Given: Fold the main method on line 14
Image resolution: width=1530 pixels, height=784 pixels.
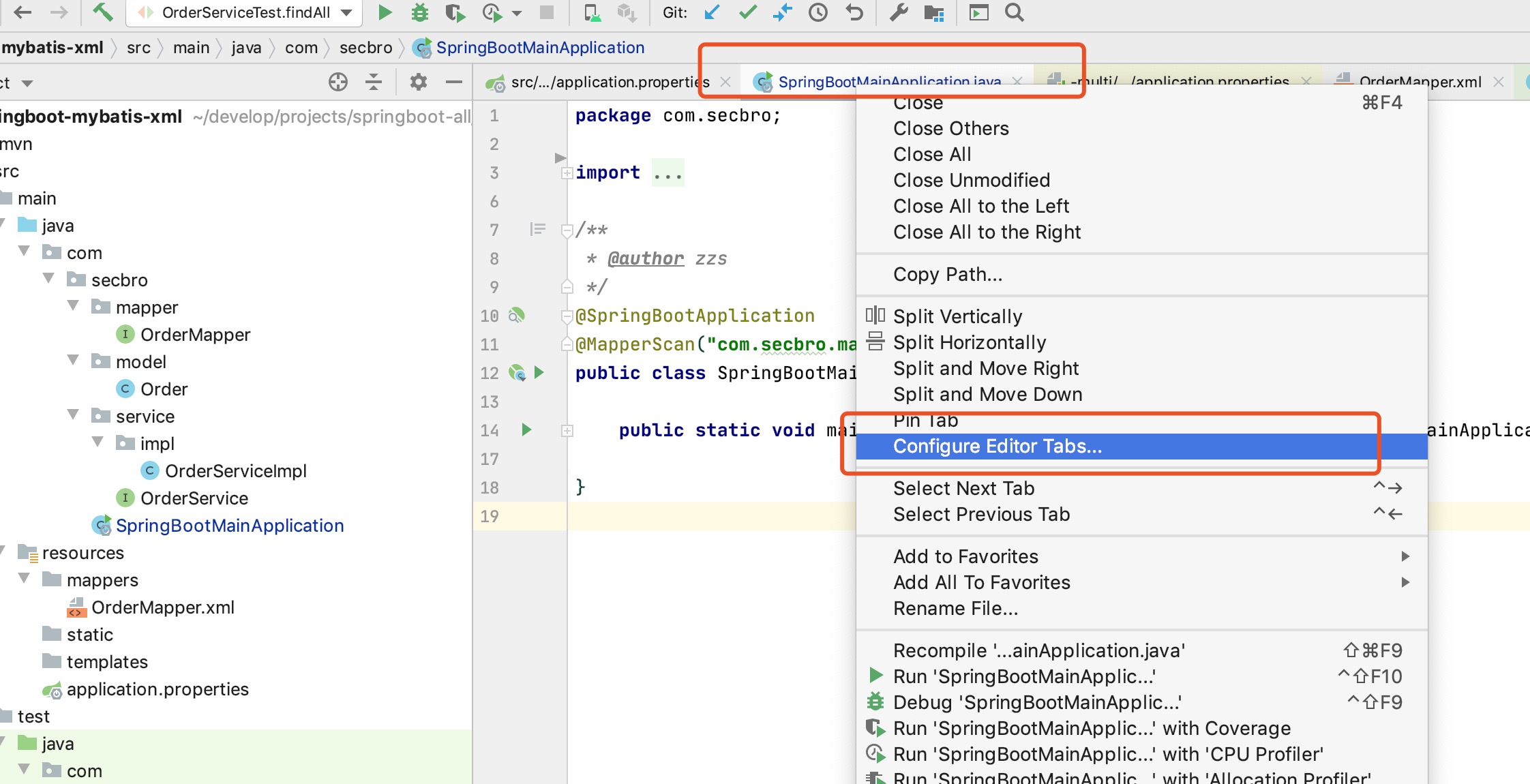Looking at the screenshot, I should point(567,430).
